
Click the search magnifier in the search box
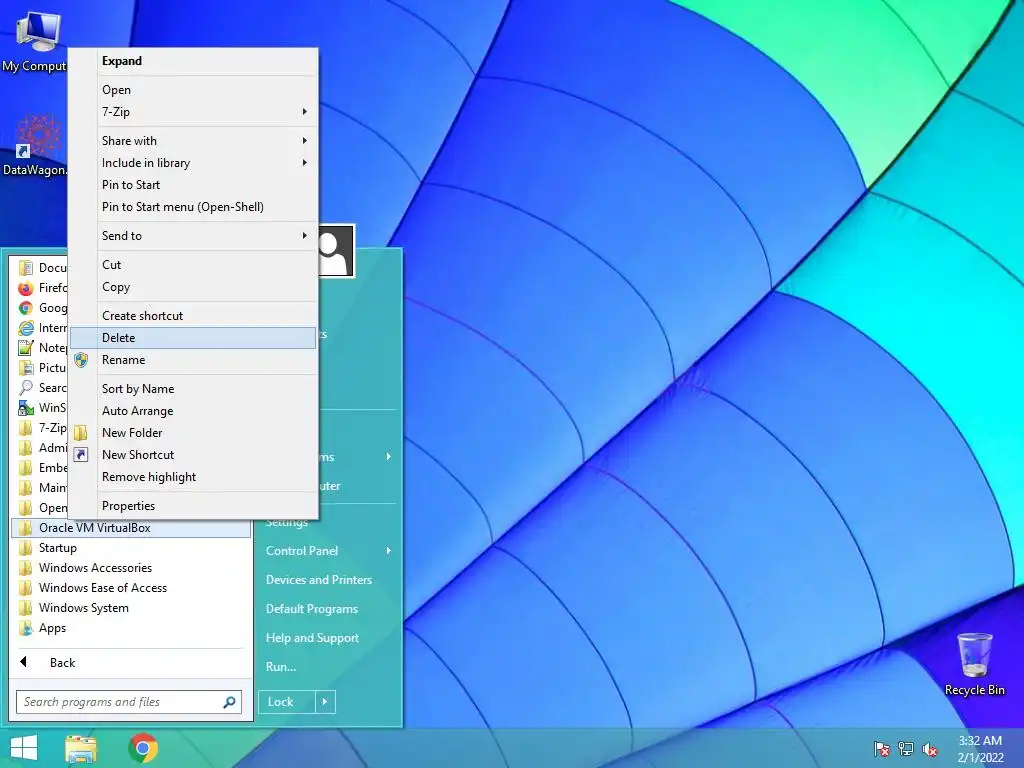(x=229, y=702)
